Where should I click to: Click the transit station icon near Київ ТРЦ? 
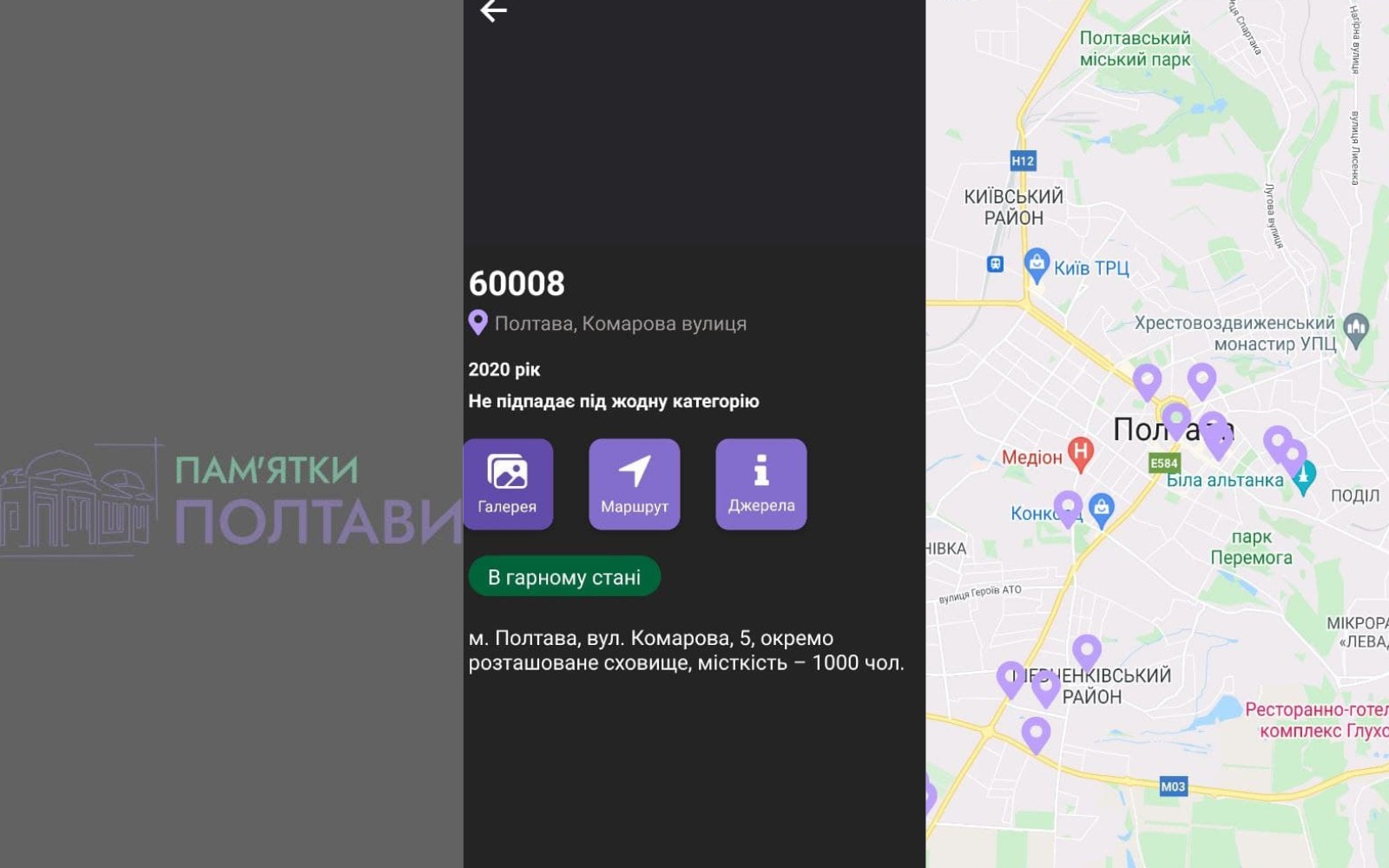point(995,264)
